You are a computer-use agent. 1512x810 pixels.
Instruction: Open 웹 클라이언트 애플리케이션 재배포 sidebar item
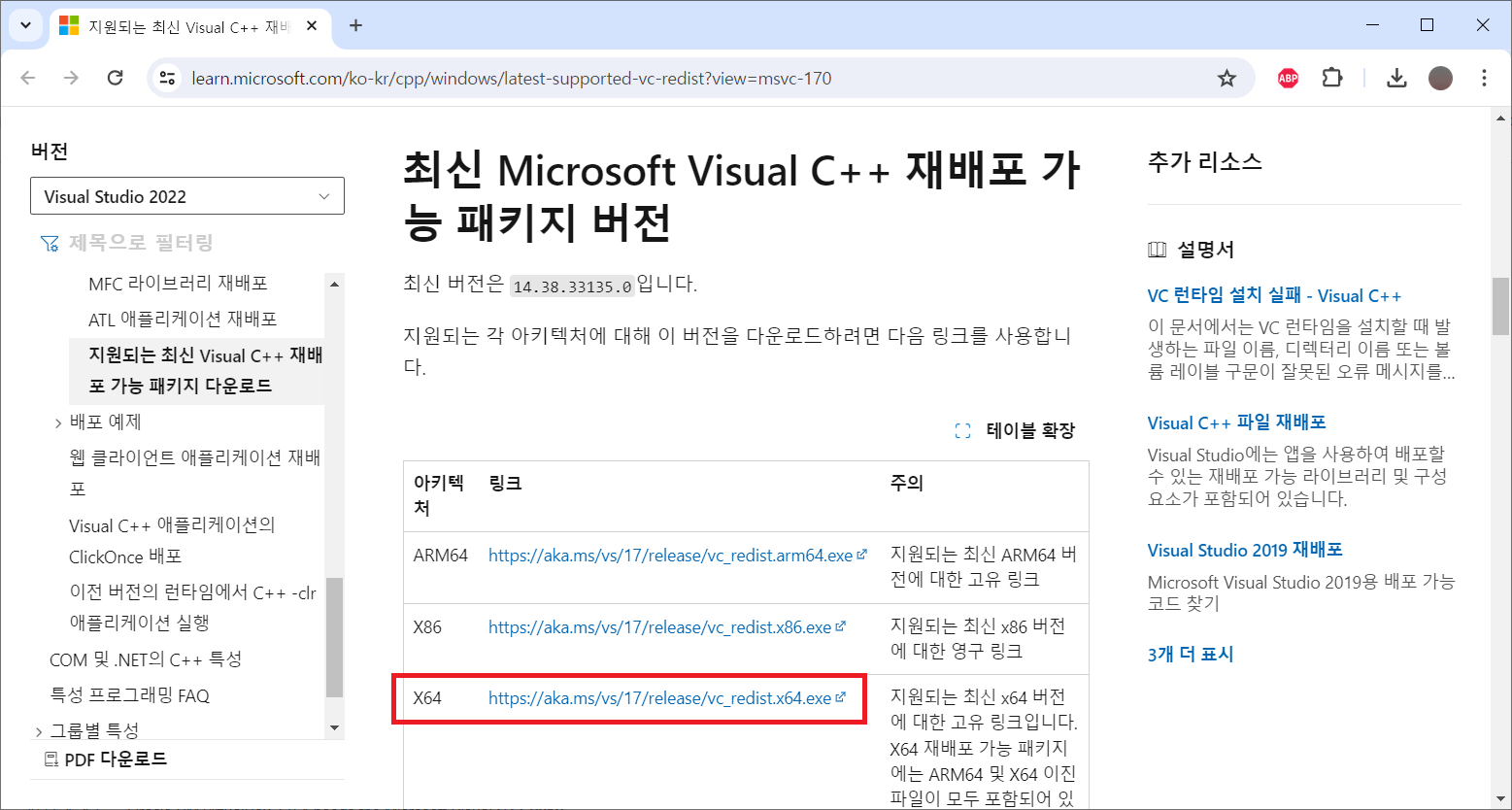coord(195,473)
